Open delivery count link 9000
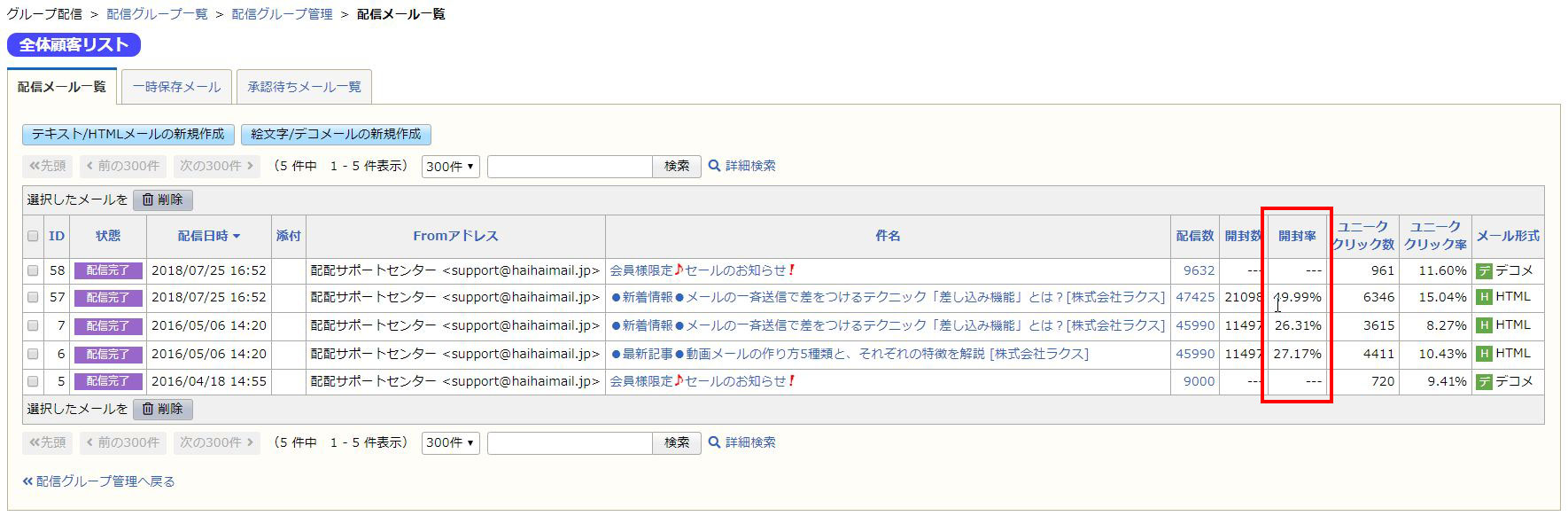Screen dimensions: 1568x516 tap(1199, 381)
